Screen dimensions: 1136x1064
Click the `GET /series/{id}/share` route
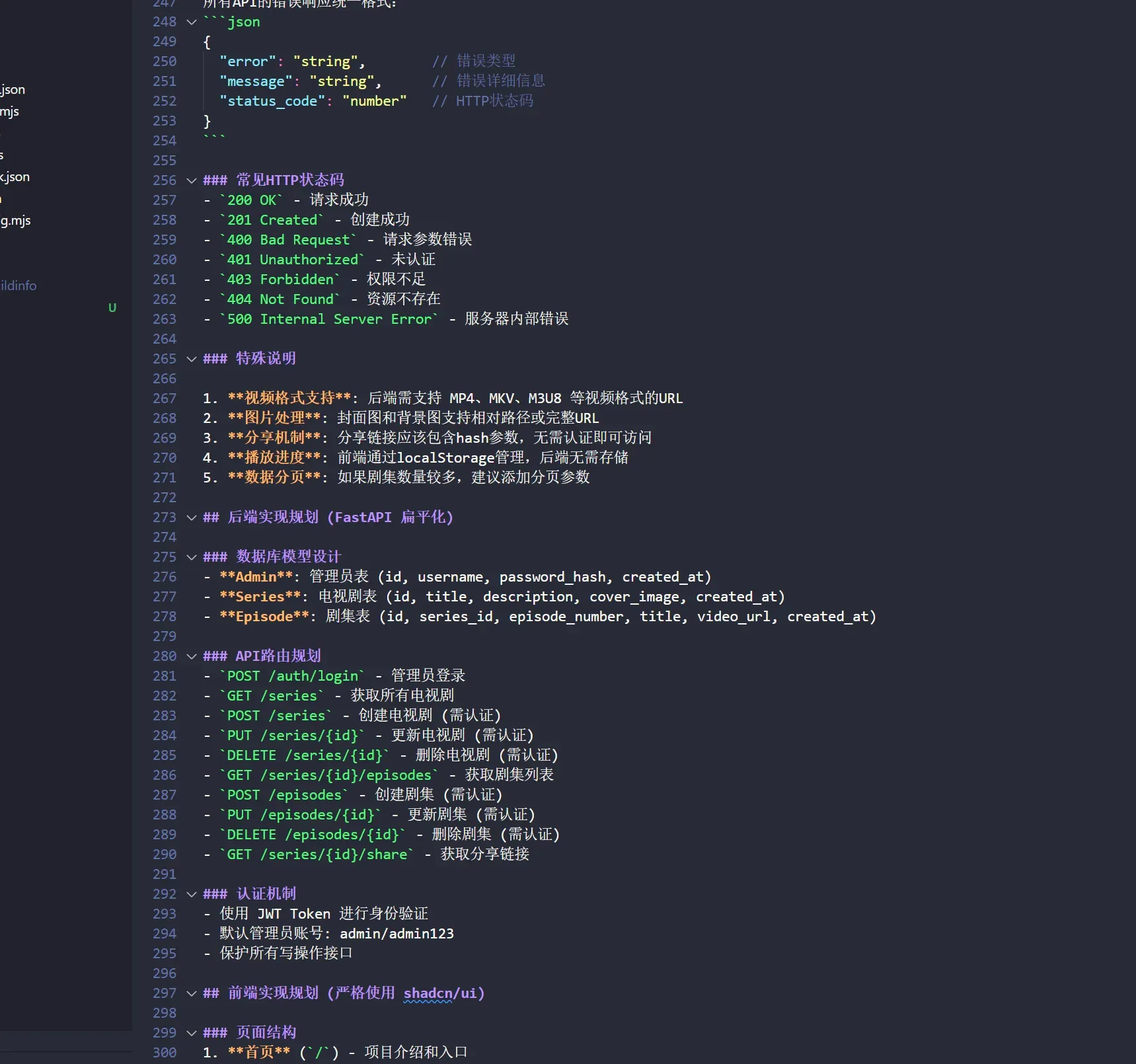[x=317, y=855]
